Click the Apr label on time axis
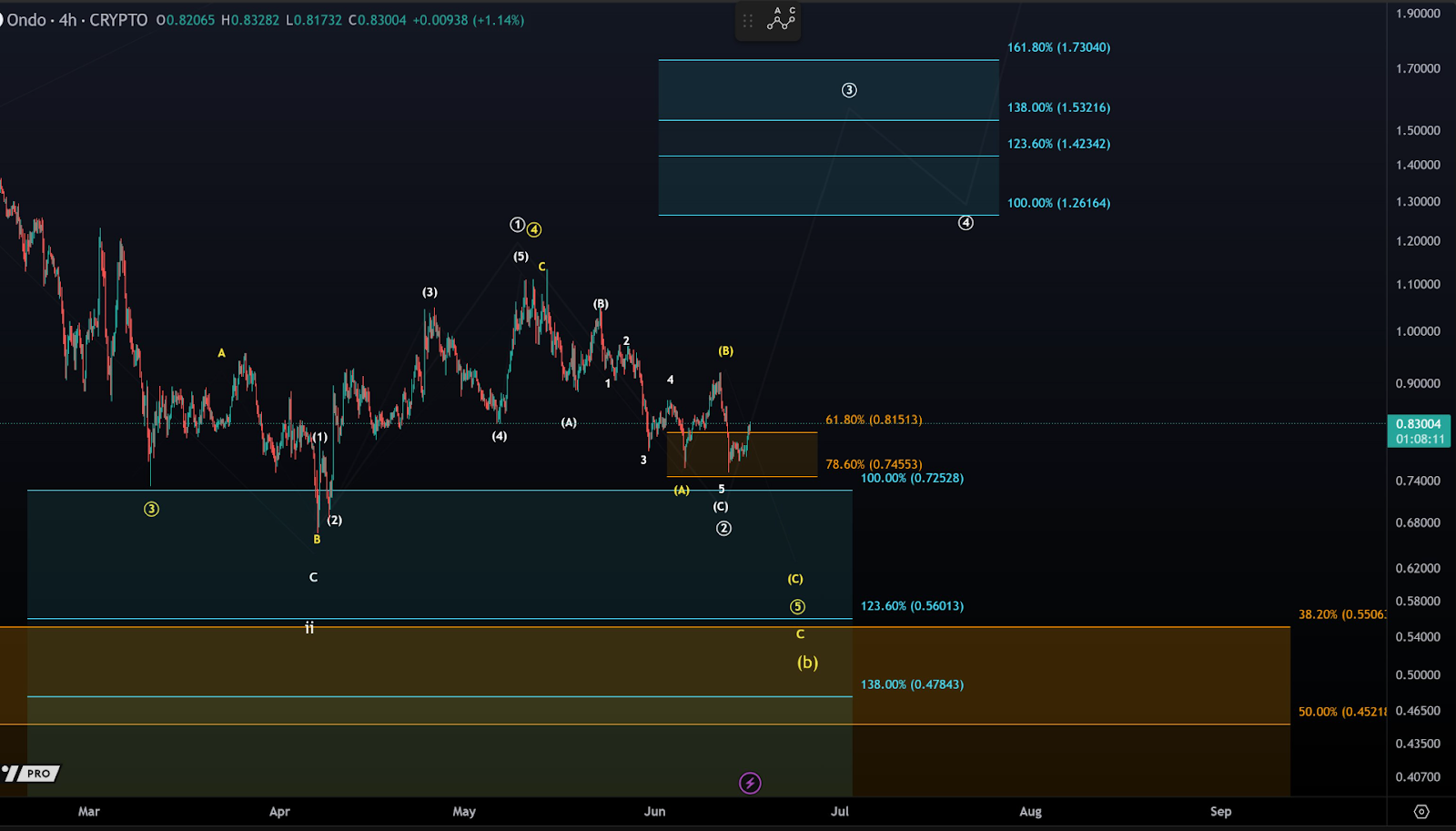 [x=279, y=812]
